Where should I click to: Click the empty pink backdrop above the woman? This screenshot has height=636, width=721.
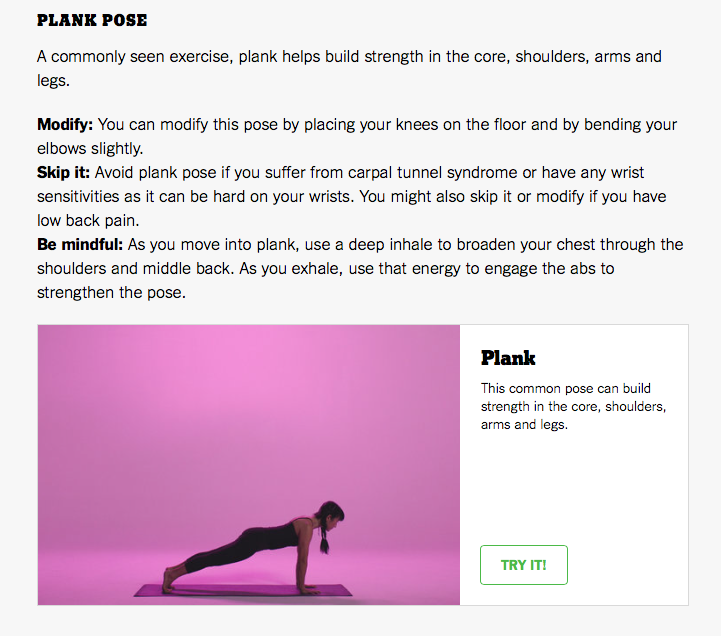[250, 400]
